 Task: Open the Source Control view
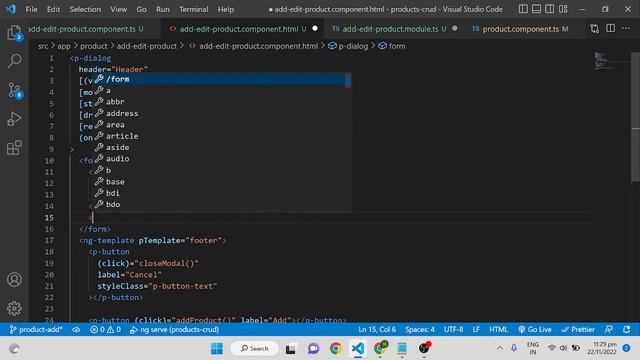click(x=14, y=90)
